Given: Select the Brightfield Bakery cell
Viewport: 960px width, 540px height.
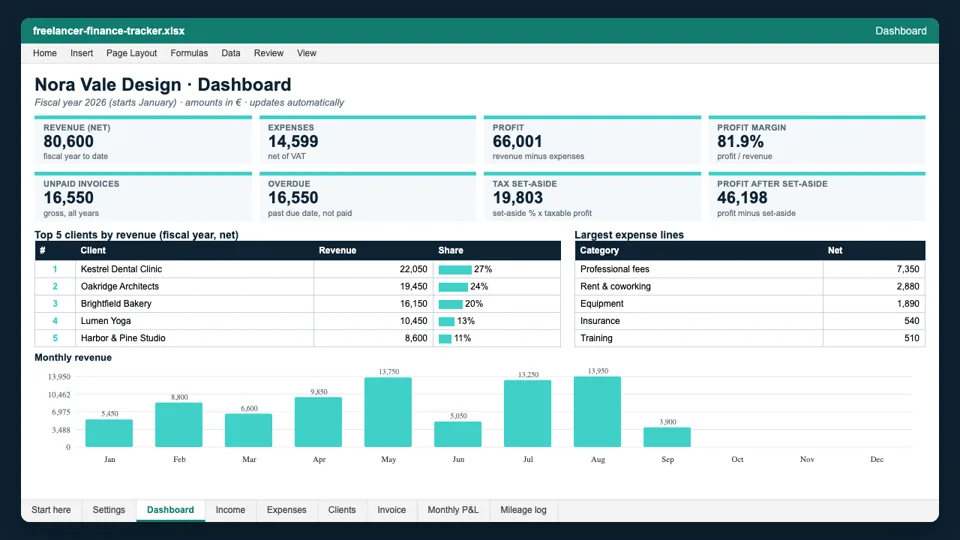Looking at the screenshot, I should pos(195,304).
